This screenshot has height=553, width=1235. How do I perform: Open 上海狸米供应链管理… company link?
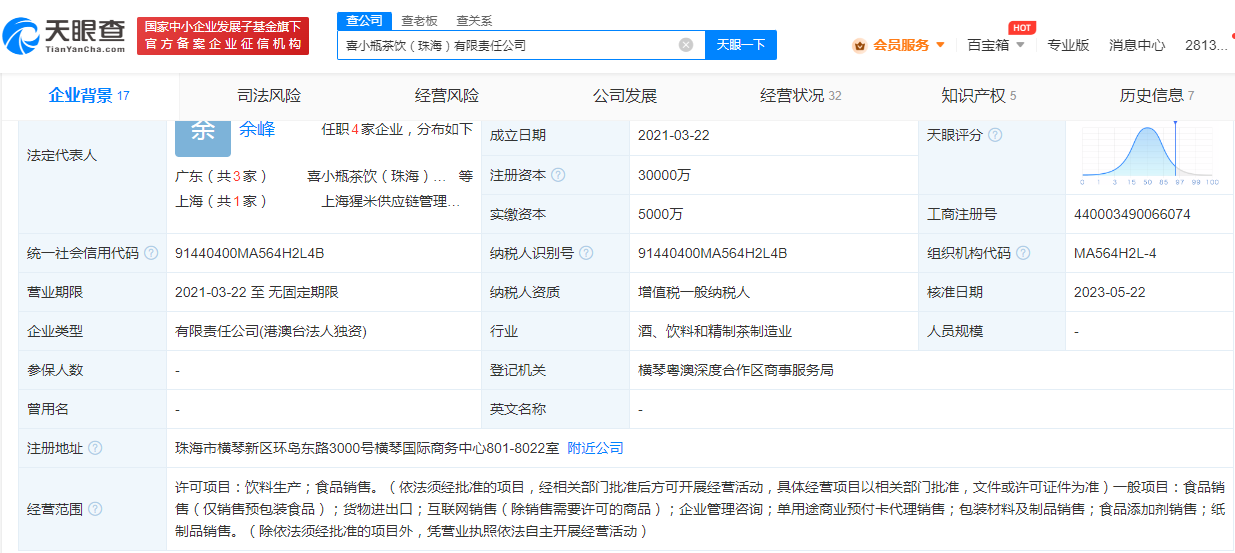pyautogui.click(x=391, y=201)
